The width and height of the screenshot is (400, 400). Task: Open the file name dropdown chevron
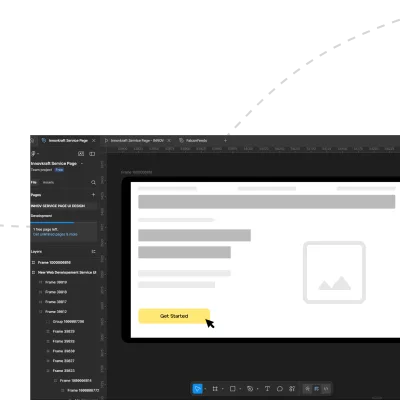pyautogui.click(x=82, y=164)
